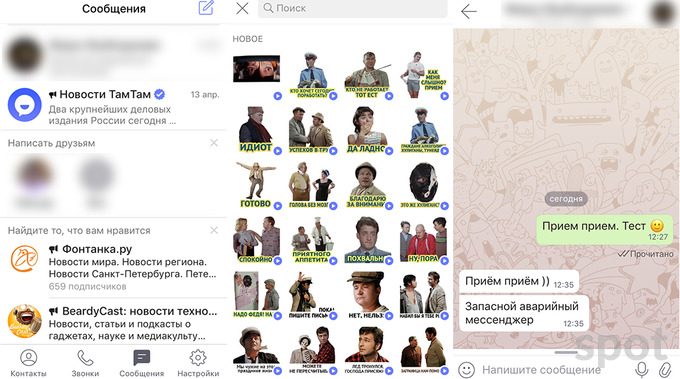680x379 pixels.
Task: Open the Фонтанка.ру channel
Action: (x=114, y=267)
